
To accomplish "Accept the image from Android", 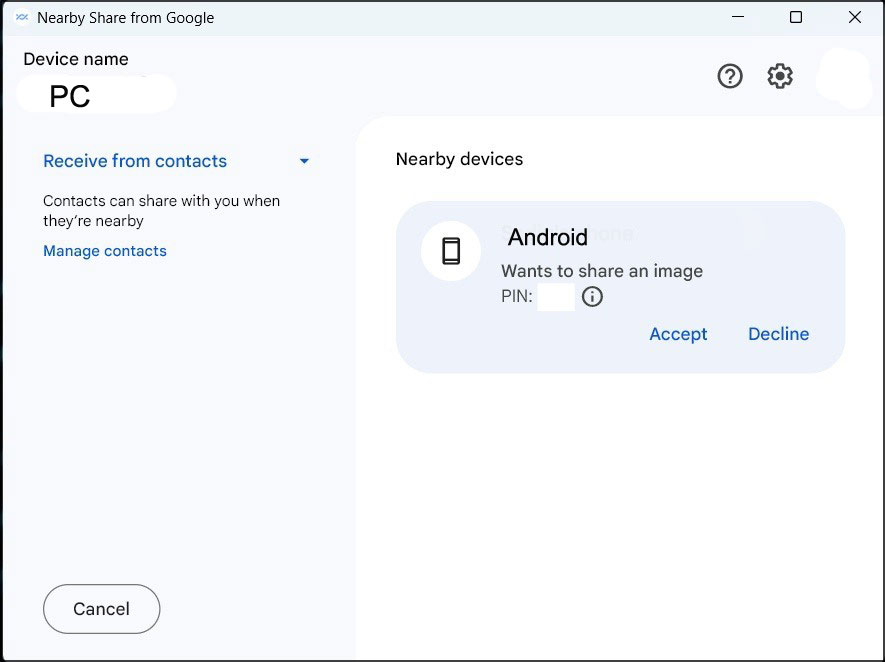I will [x=678, y=334].
